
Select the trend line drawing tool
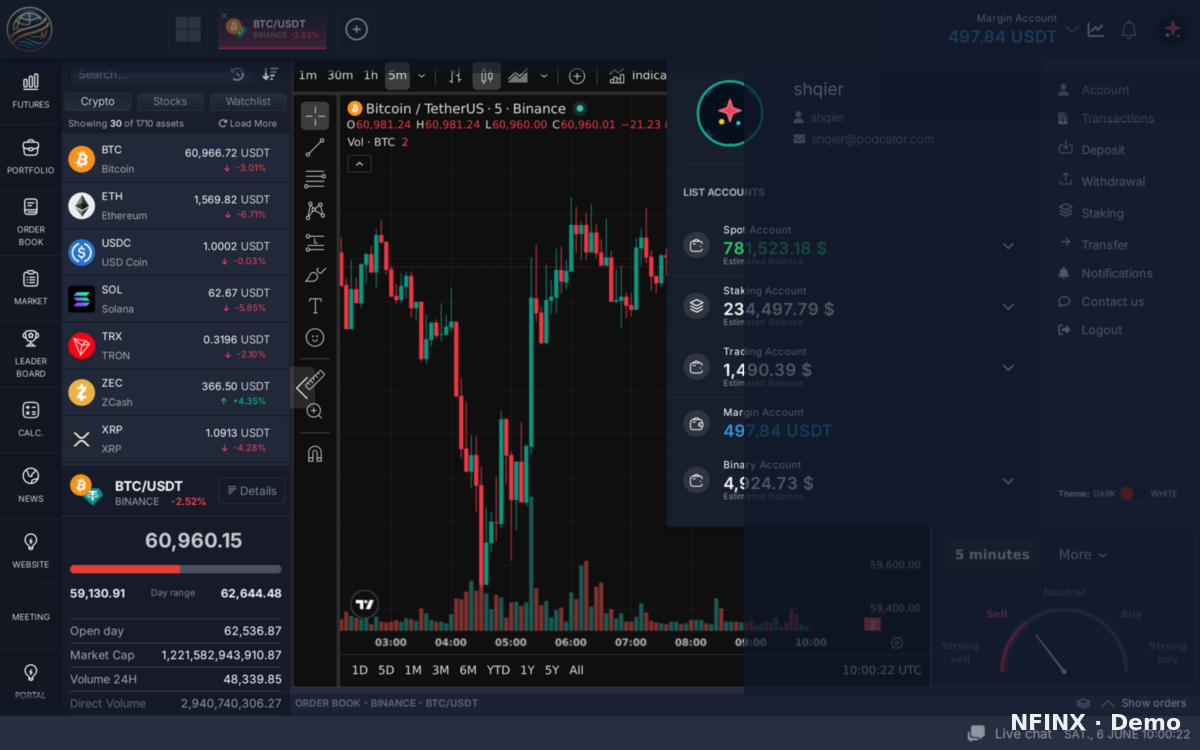[315, 148]
